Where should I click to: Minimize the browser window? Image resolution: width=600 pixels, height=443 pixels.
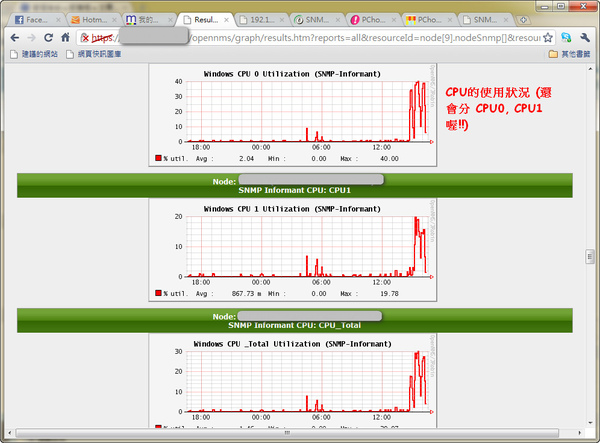545,6
